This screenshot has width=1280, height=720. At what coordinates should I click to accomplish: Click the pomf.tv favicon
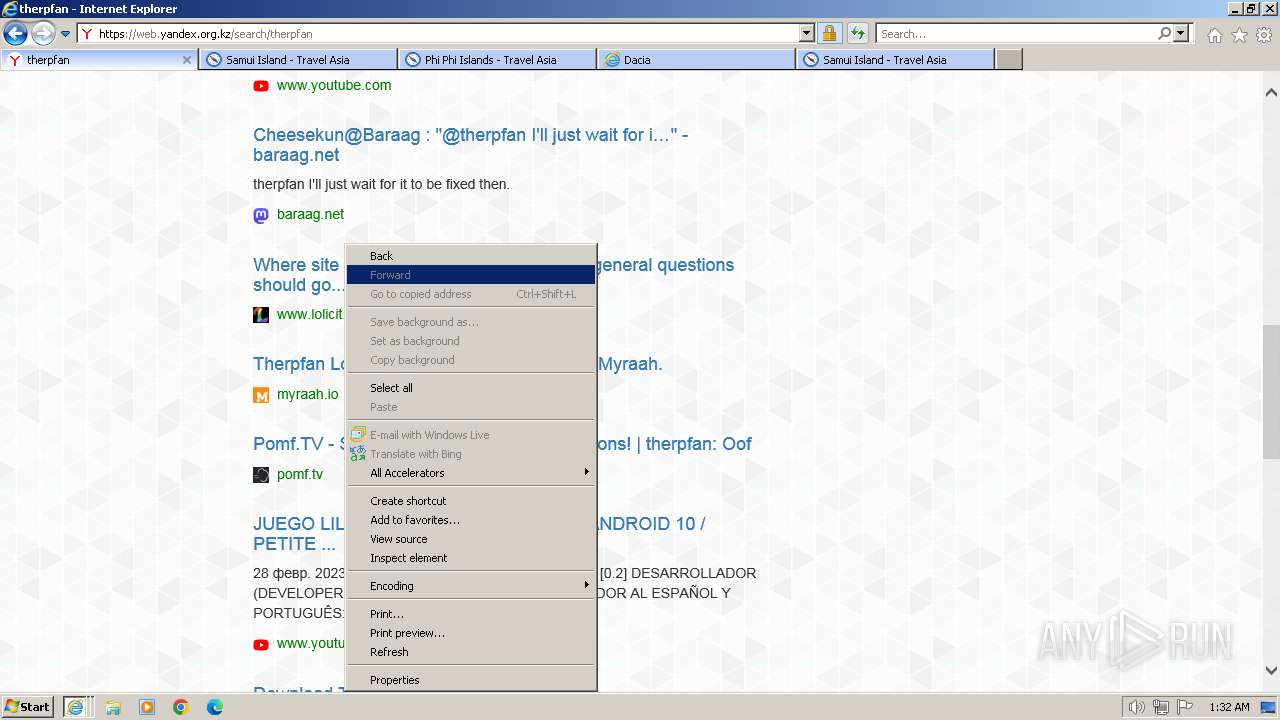261,475
